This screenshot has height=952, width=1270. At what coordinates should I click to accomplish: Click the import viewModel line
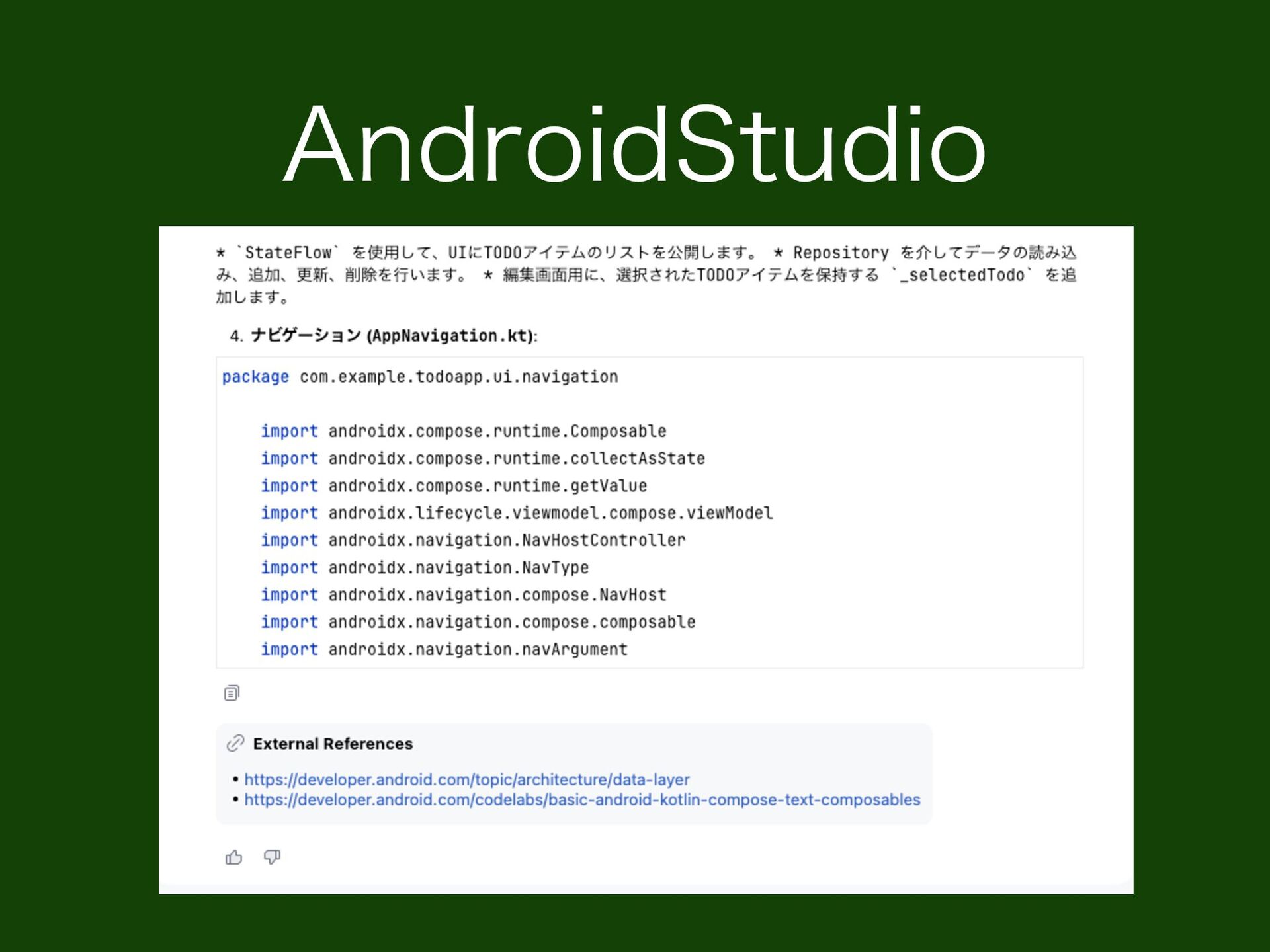point(517,513)
